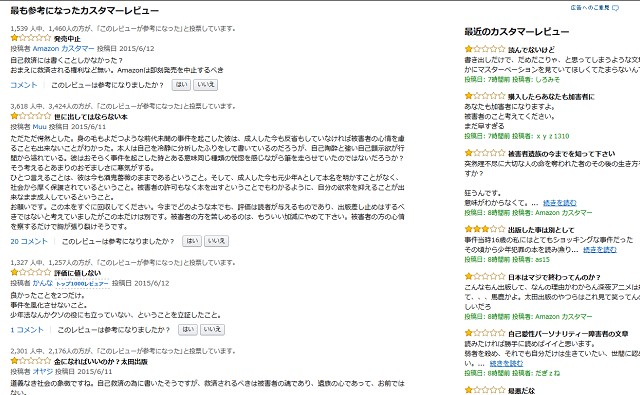Open the 1 コメント link

[x=27, y=330]
